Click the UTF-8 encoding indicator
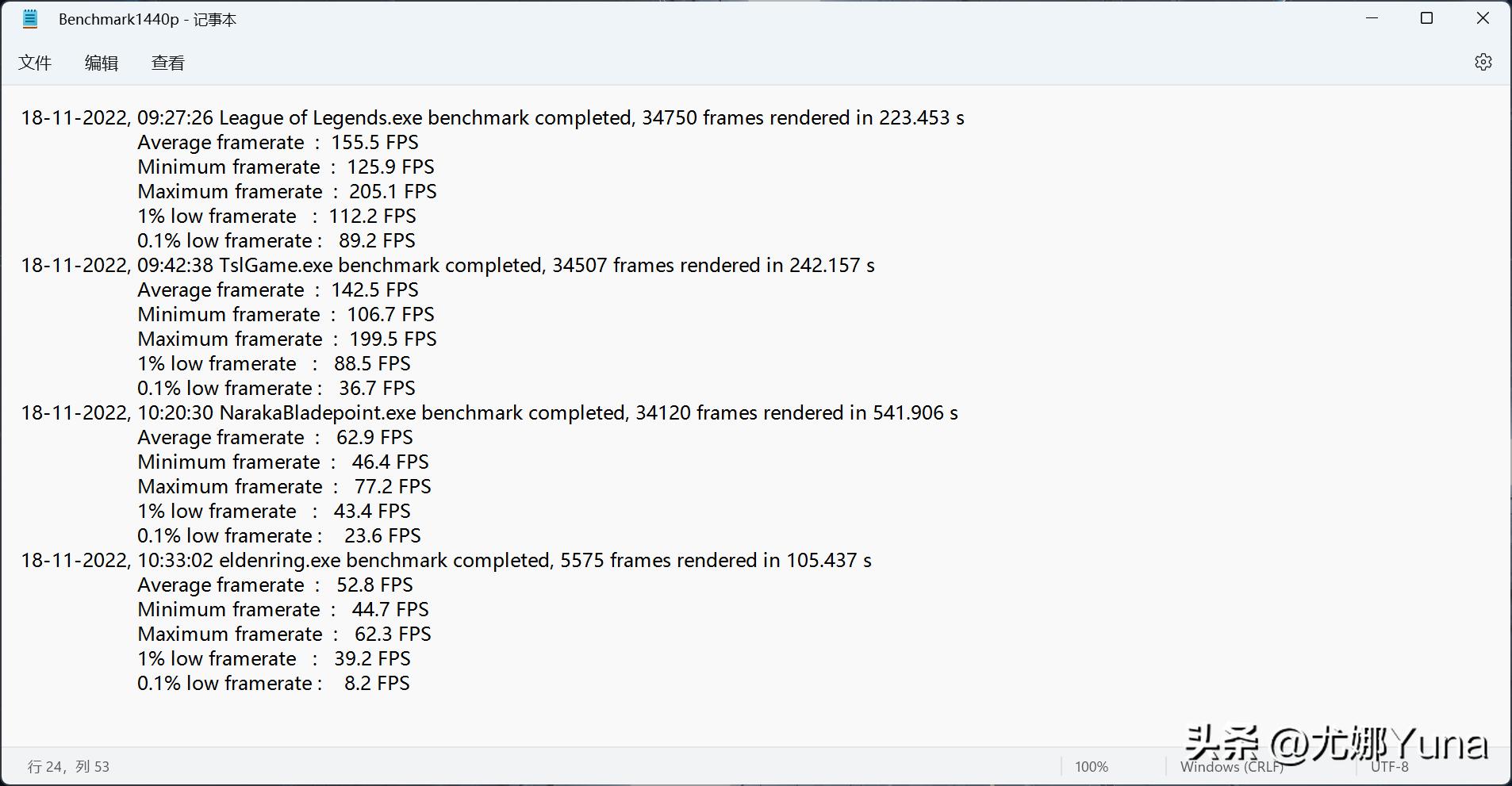Image resolution: width=1512 pixels, height=786 pixels. [x=1389, y=766]
